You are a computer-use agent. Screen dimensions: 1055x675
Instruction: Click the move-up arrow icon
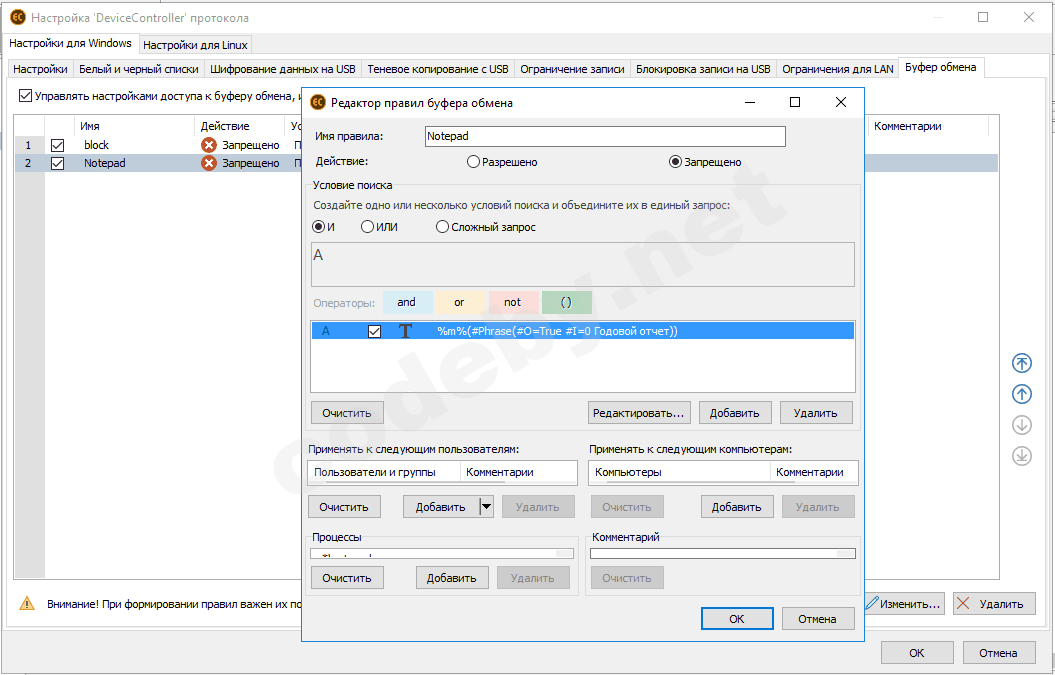1021,394
